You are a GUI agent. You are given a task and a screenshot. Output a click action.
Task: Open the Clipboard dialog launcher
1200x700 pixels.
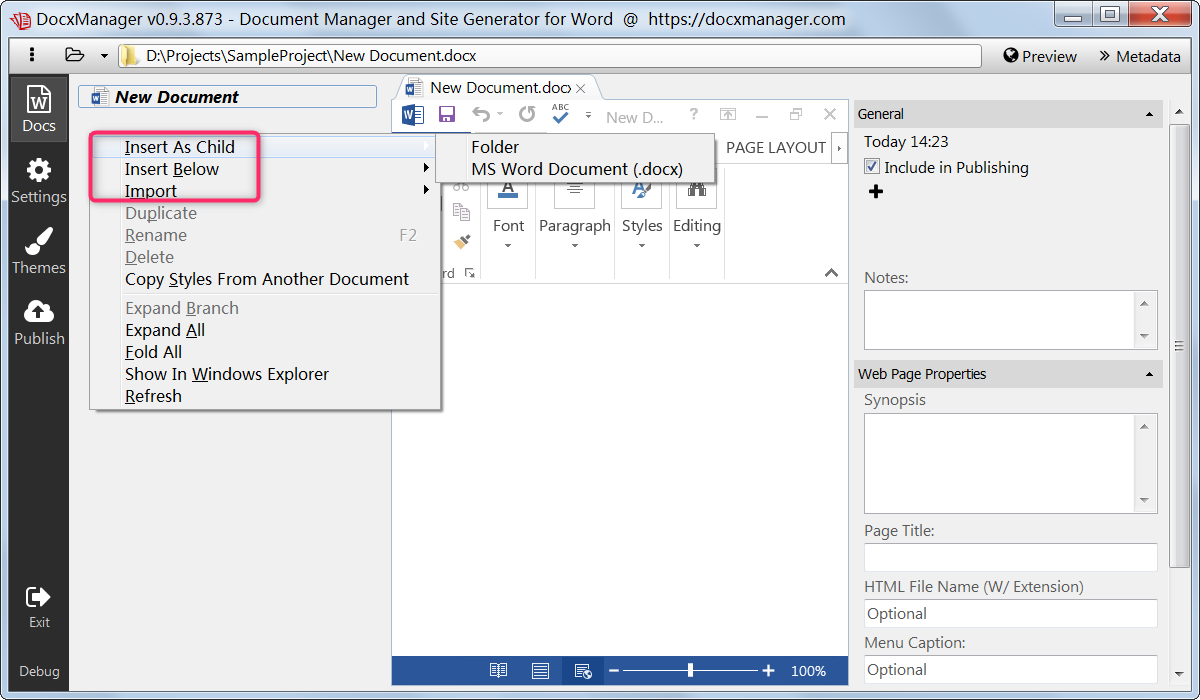(470, 273)
